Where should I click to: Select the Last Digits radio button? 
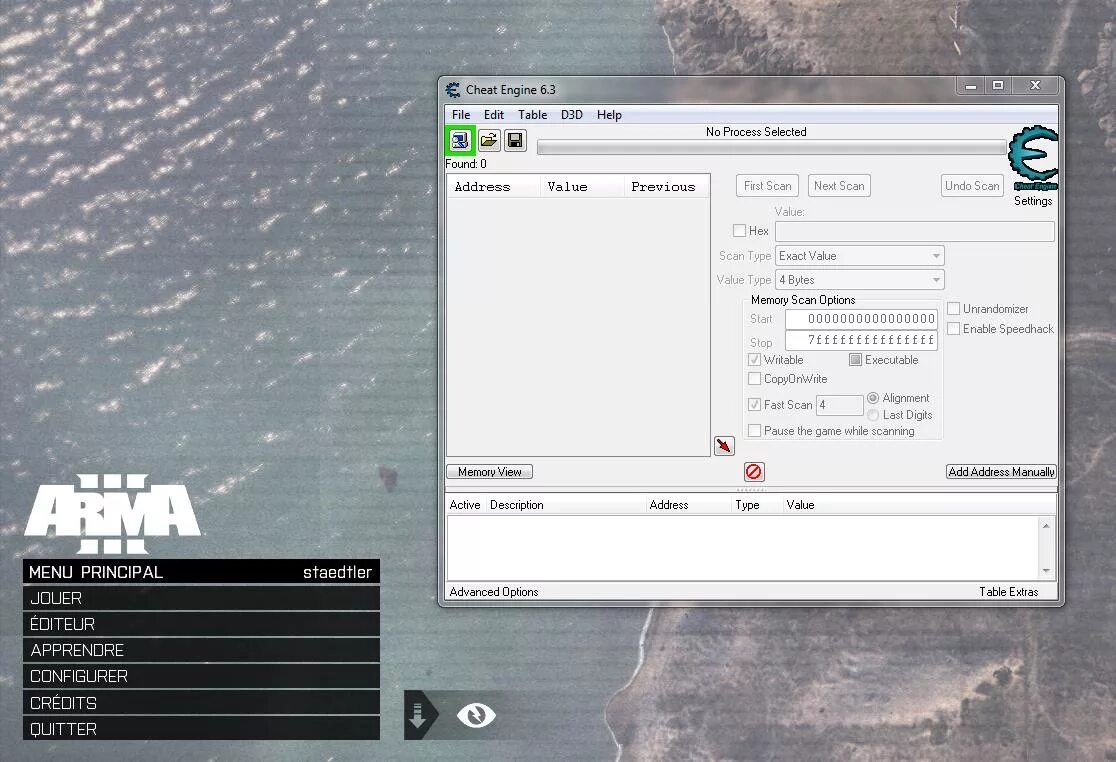[x=873, y=415]
